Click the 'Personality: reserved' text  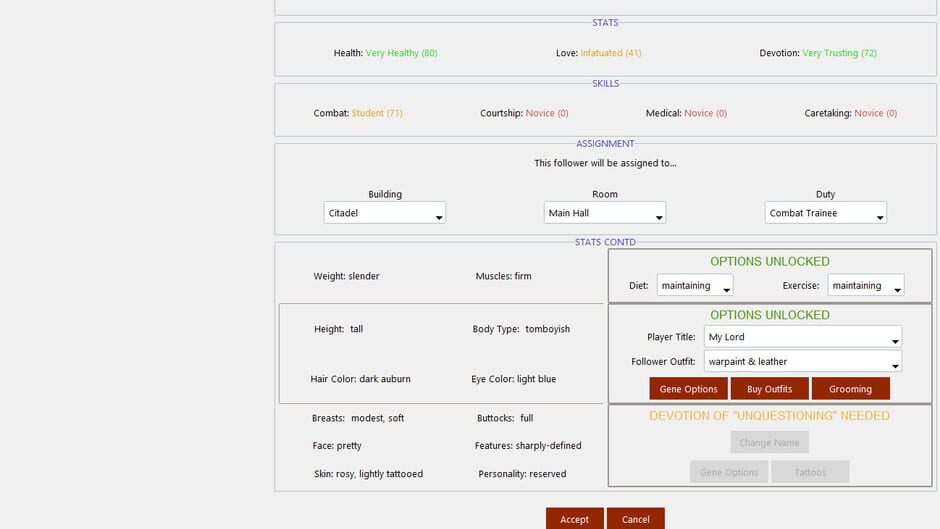tap(522, 474)
